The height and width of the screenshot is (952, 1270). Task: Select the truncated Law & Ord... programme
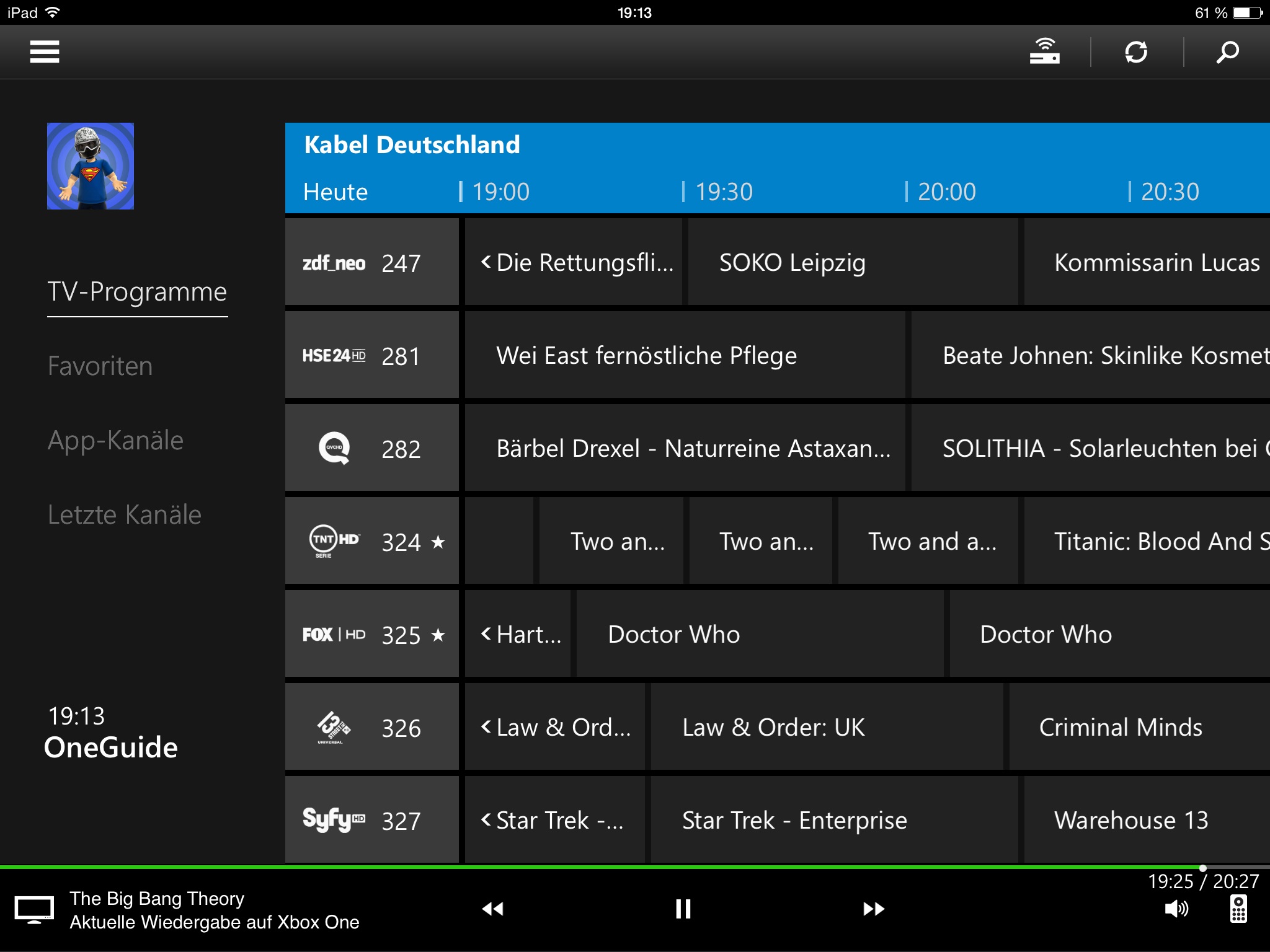click(x=555, y=727)
